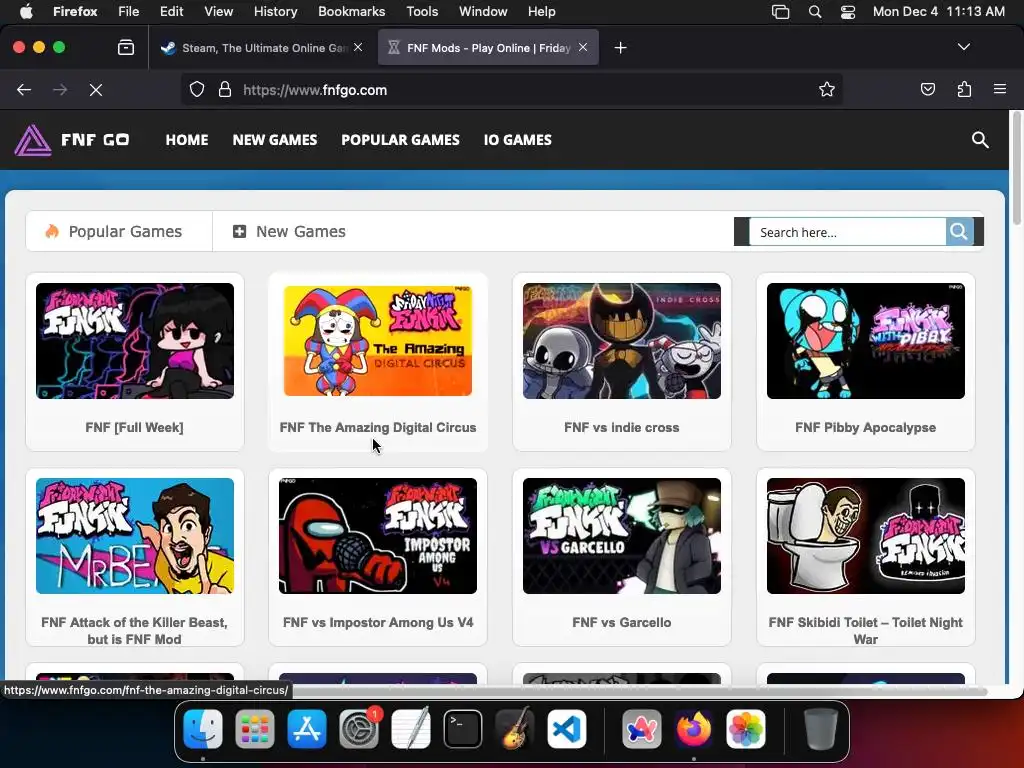Open TextEdit from the dock
The image size is (1024, 768).
[411, 729]
